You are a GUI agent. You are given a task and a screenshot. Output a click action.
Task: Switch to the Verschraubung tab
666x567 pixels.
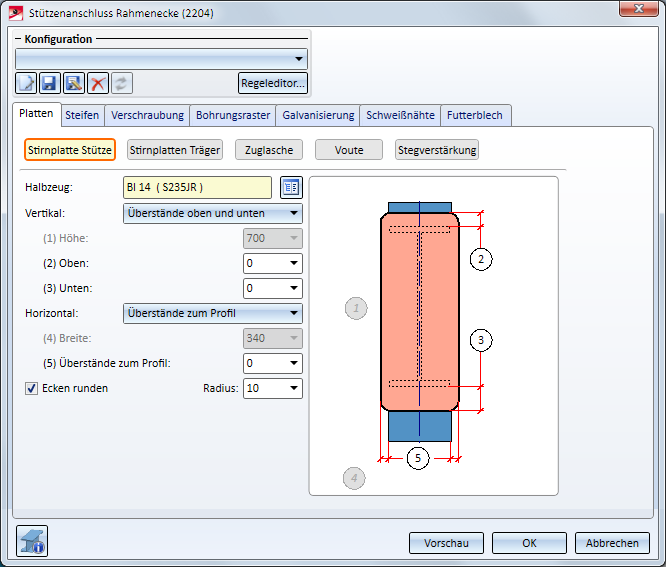(148, 115)
